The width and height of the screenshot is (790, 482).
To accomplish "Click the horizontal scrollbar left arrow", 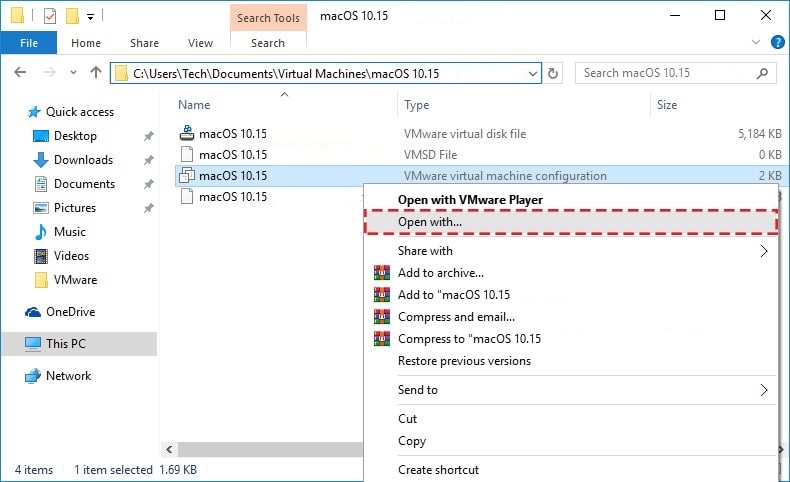I will click(x=169, y=449).
